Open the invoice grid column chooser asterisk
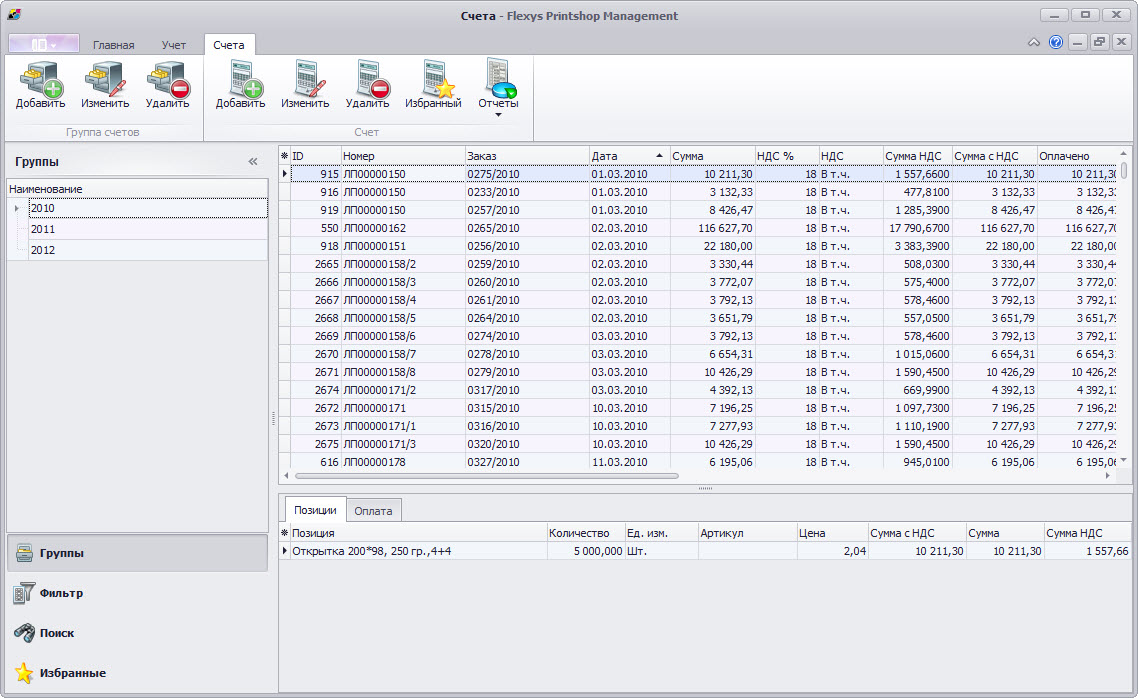 284,156
